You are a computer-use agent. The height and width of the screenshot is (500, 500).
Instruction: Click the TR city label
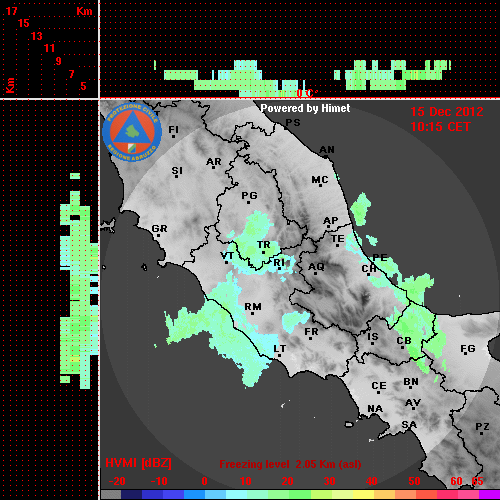[263, 245]
